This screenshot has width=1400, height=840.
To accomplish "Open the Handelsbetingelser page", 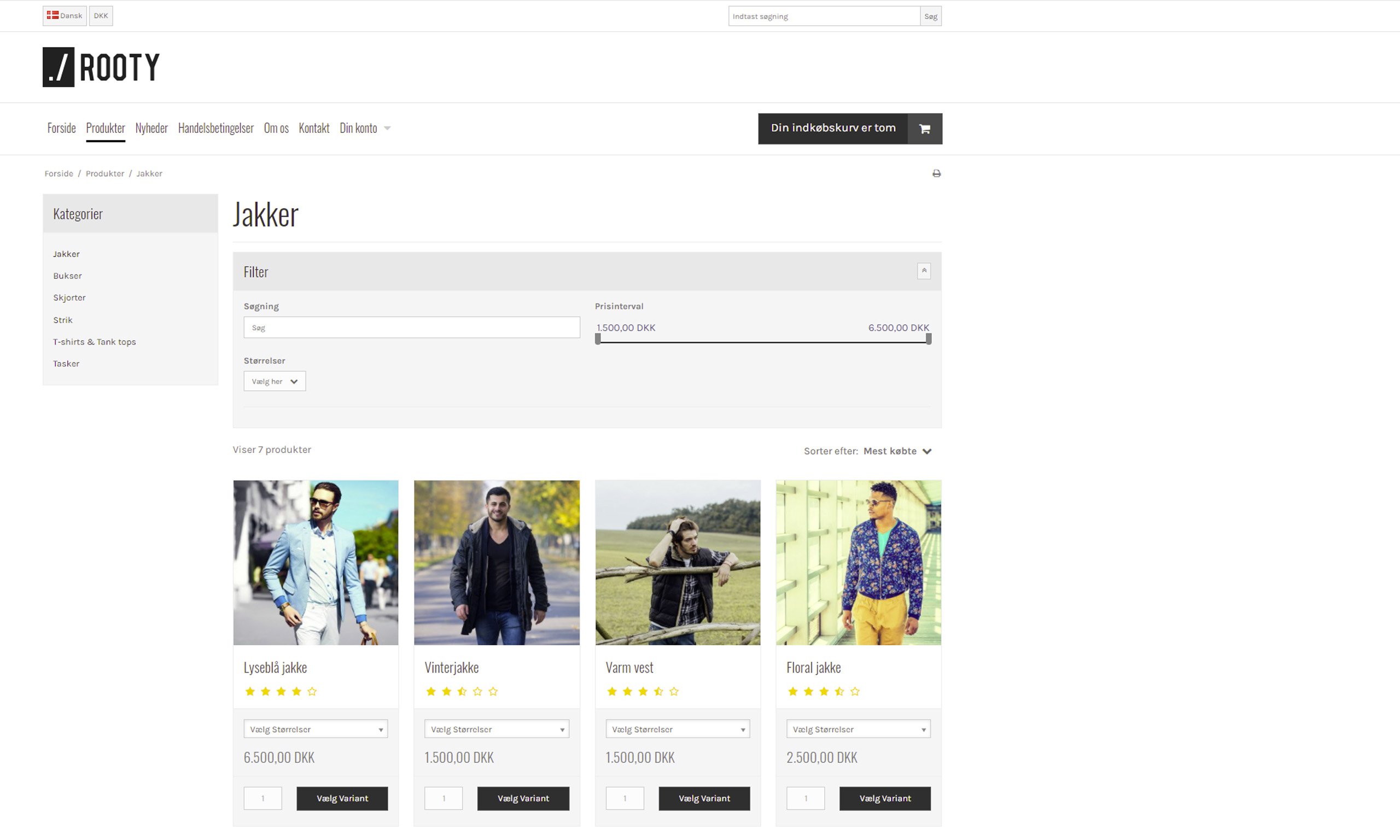I will [x=215, y=128].
